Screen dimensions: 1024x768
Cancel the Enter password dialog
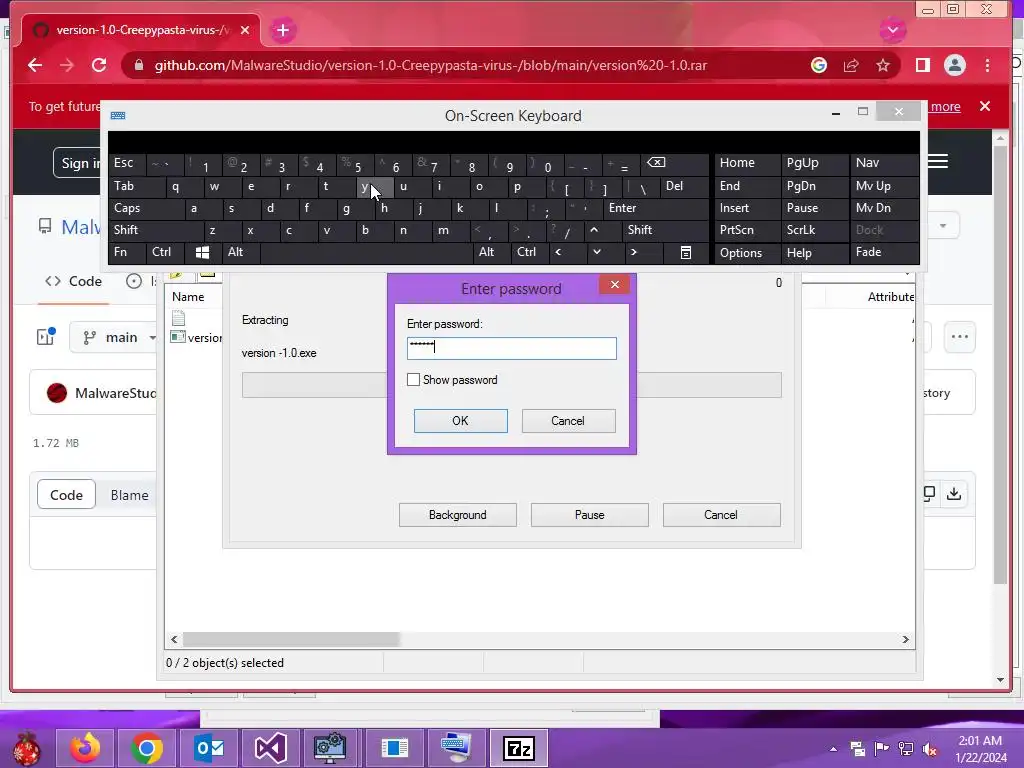coord(568,421)
